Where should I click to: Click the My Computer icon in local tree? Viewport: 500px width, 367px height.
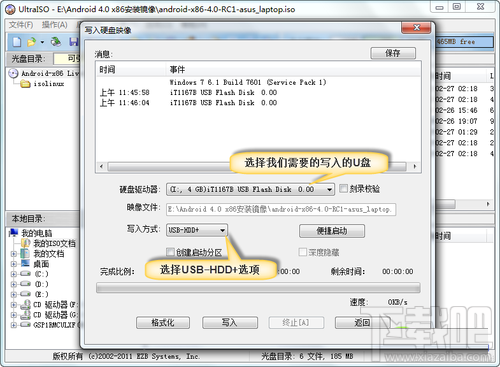(x=14, y=233)
